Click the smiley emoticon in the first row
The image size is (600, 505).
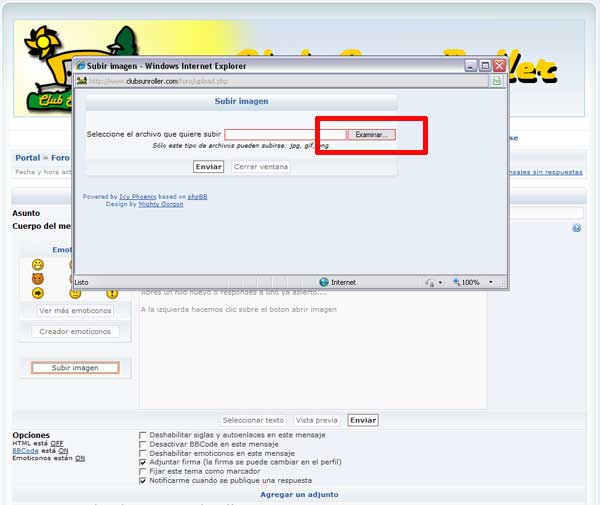38,265
